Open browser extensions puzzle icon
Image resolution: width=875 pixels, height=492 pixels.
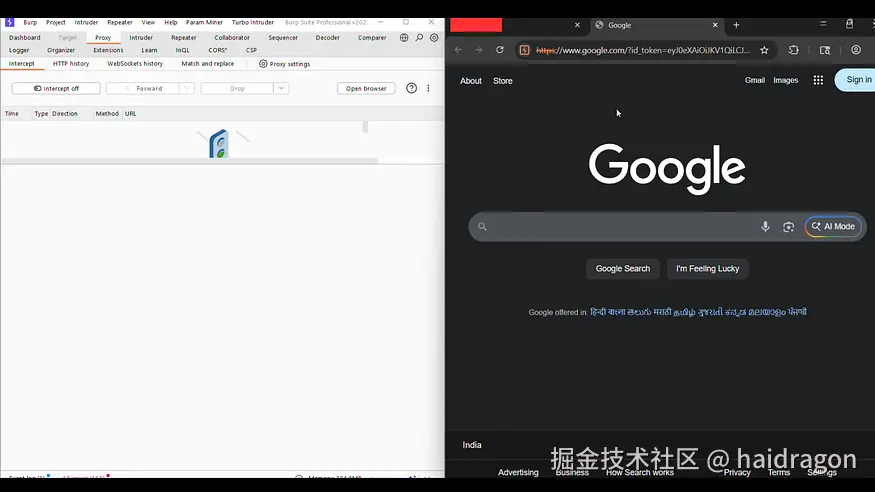[x=794, y=50]
